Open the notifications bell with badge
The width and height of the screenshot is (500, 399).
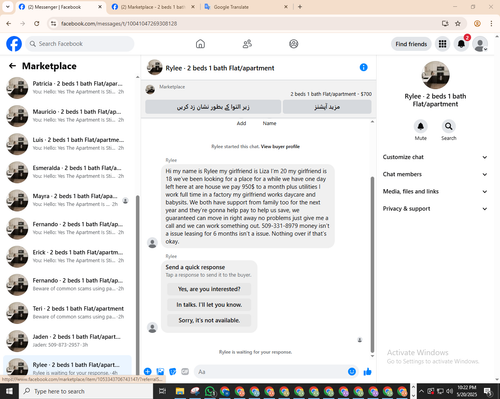[461, 44]
